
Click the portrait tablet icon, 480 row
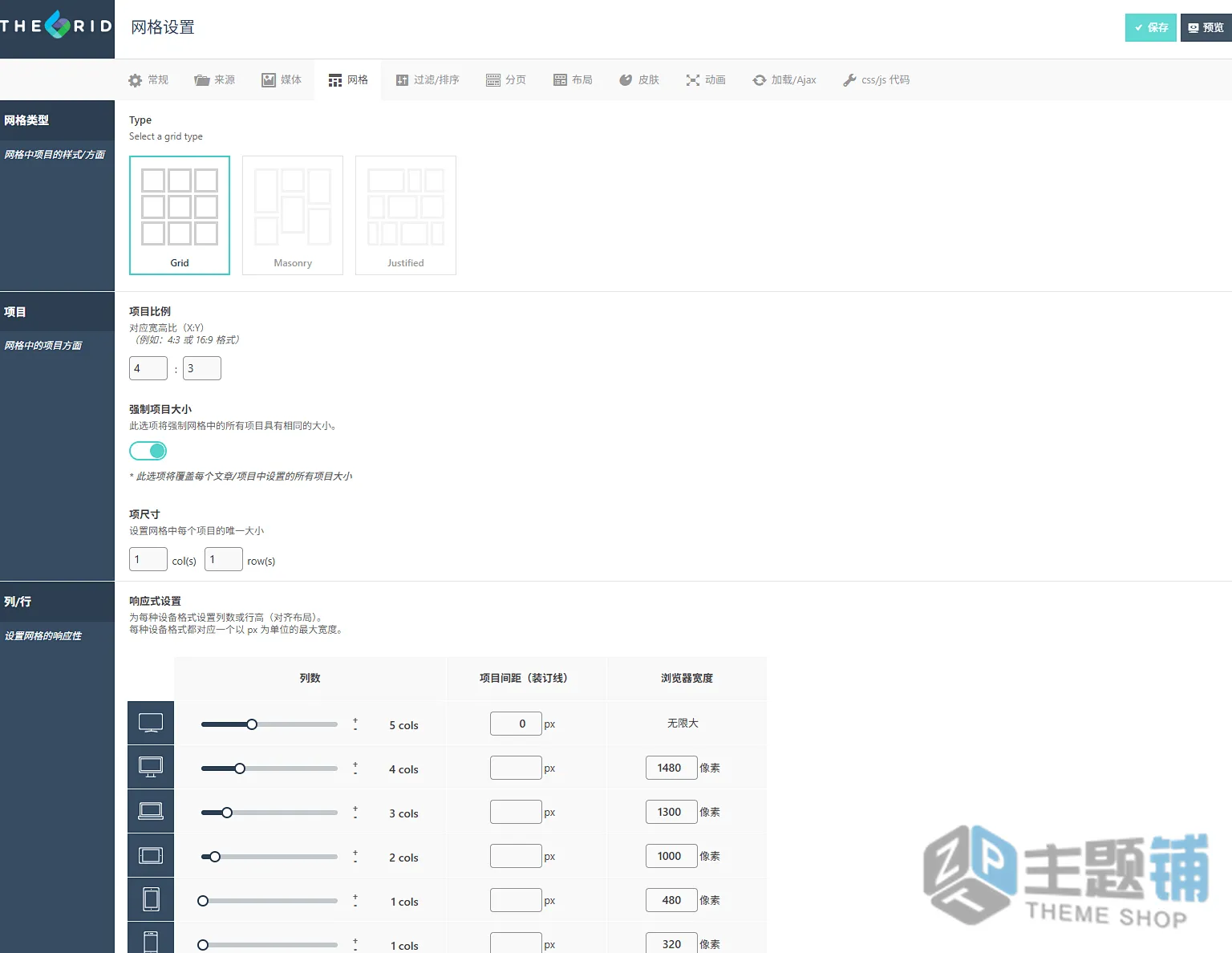tap(151, 899)
